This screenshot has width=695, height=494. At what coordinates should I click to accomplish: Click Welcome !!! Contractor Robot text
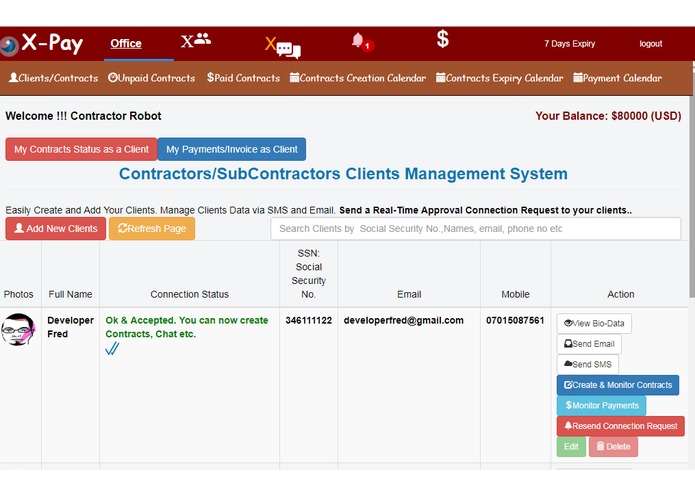click(x=83, y=116)
